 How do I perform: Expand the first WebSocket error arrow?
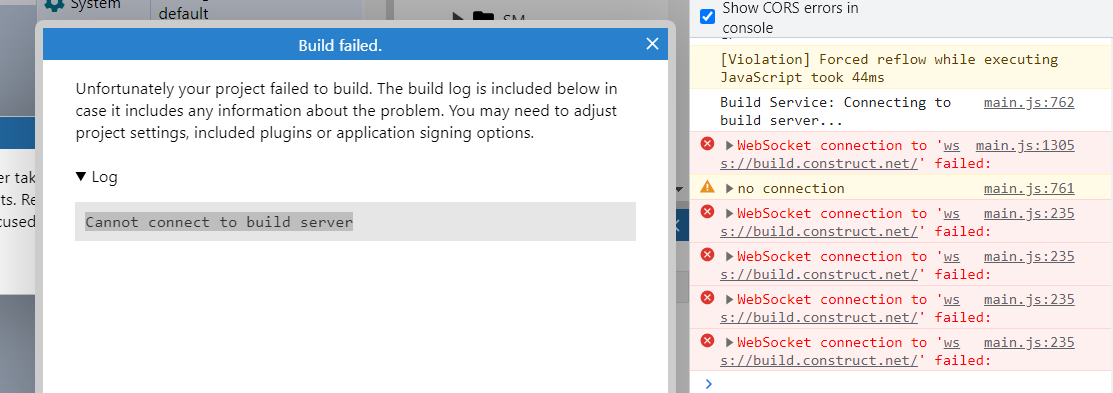click(729, 146)
